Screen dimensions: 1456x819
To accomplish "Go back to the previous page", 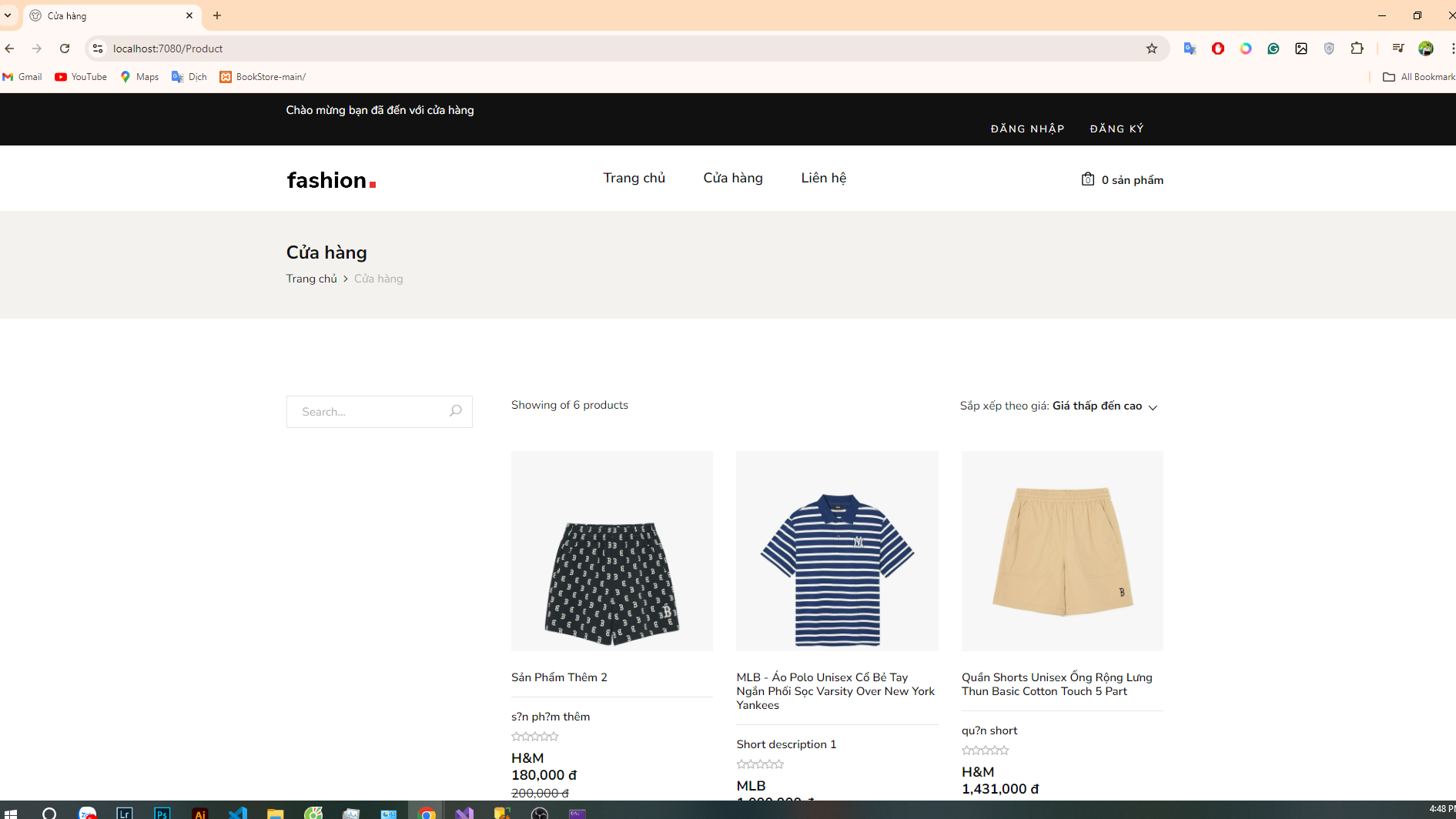I will coord(9,48).
